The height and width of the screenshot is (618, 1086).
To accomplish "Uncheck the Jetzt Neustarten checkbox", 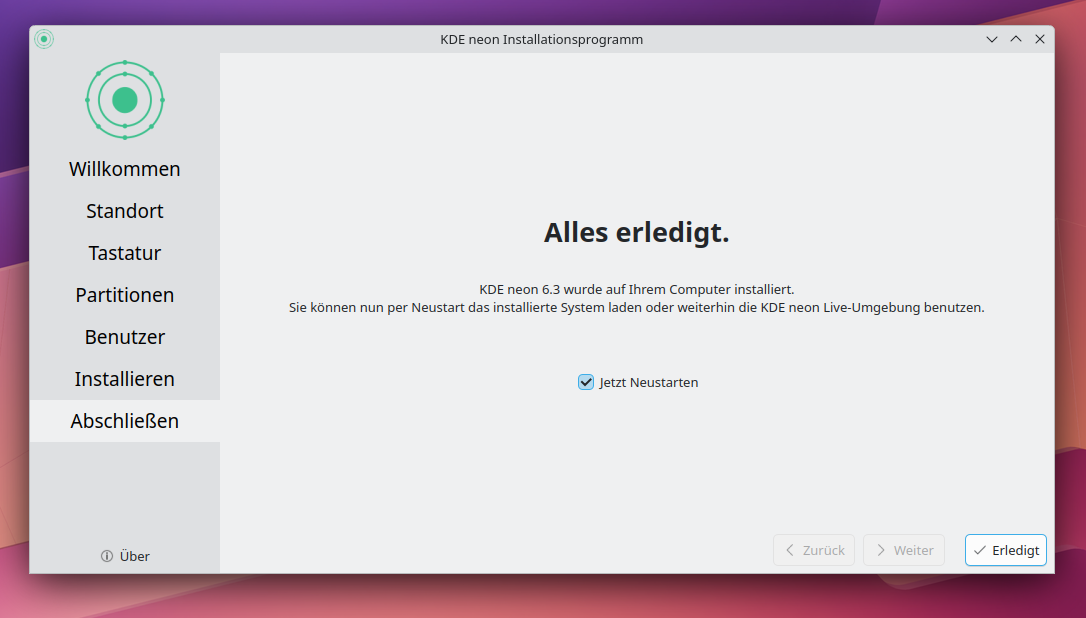I will point(586,382).
